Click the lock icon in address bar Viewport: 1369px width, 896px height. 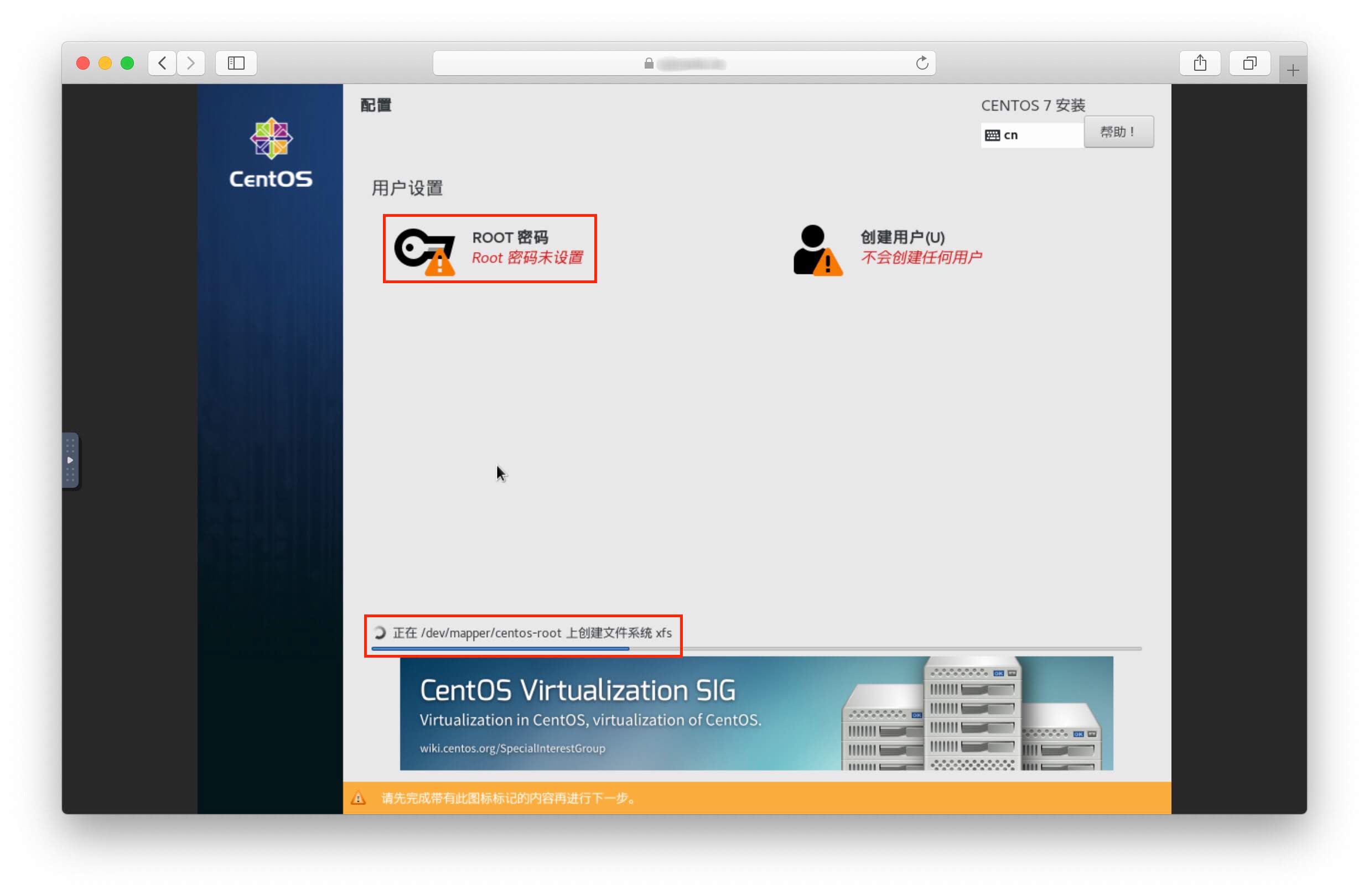[x=649, y=63]
